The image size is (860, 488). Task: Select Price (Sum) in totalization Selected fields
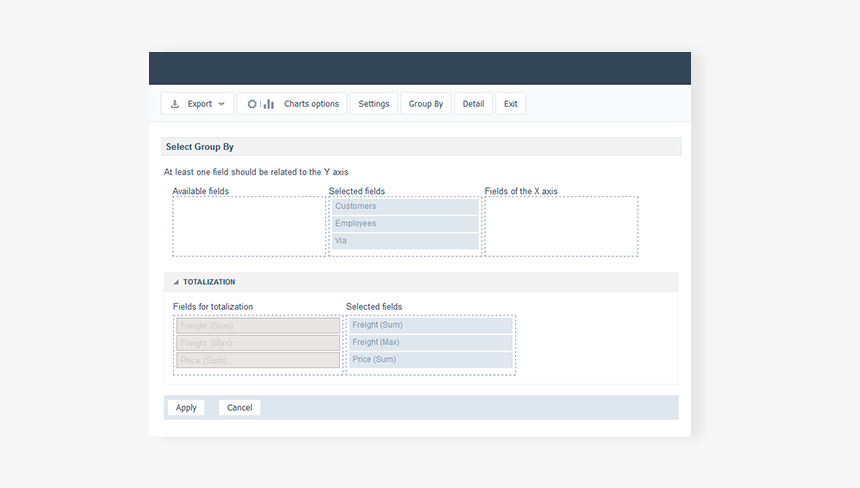(430, 359)
